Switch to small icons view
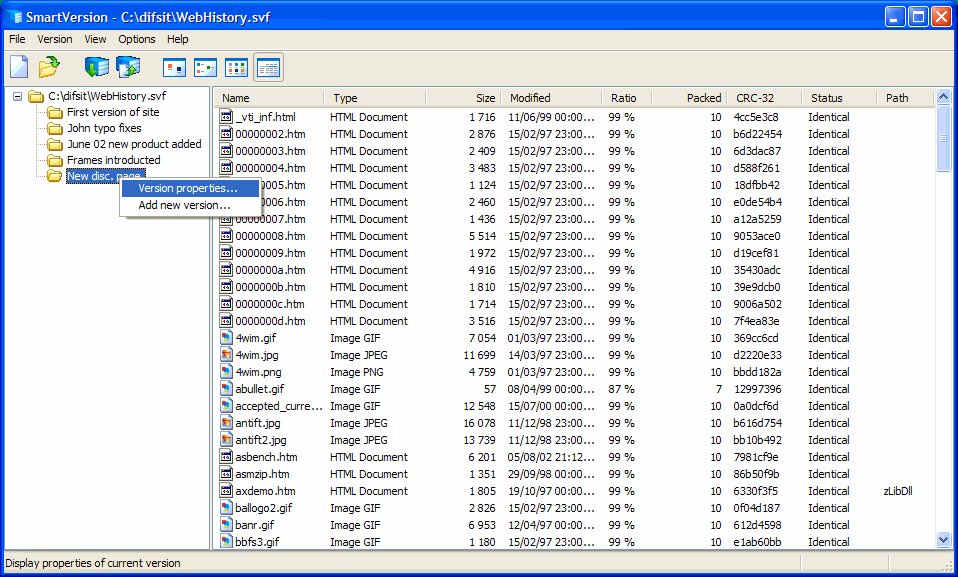Screen dimensions: 958x577 pos(205,66)
